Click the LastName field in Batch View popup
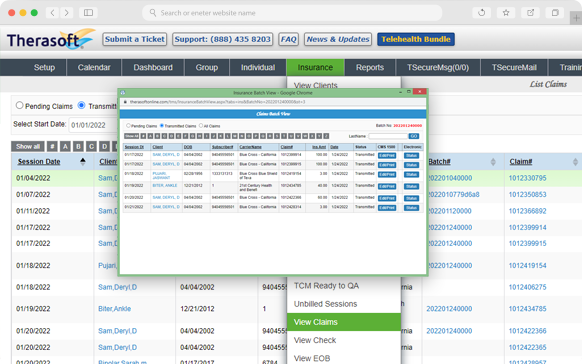This screenshot has height=364, width=582. (x=388, y=136)
